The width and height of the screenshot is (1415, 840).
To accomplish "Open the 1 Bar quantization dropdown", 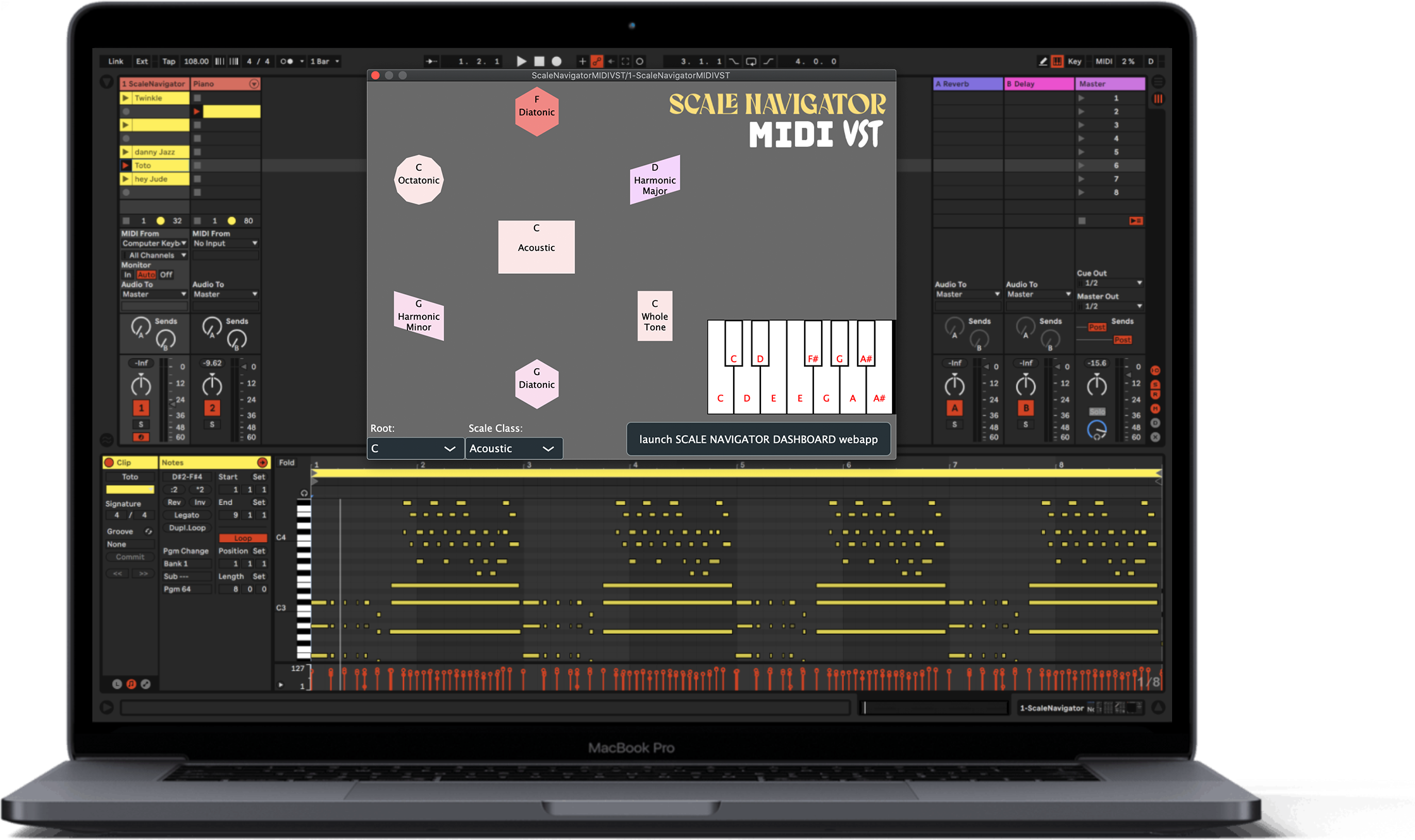I will (x=324, y=61).
